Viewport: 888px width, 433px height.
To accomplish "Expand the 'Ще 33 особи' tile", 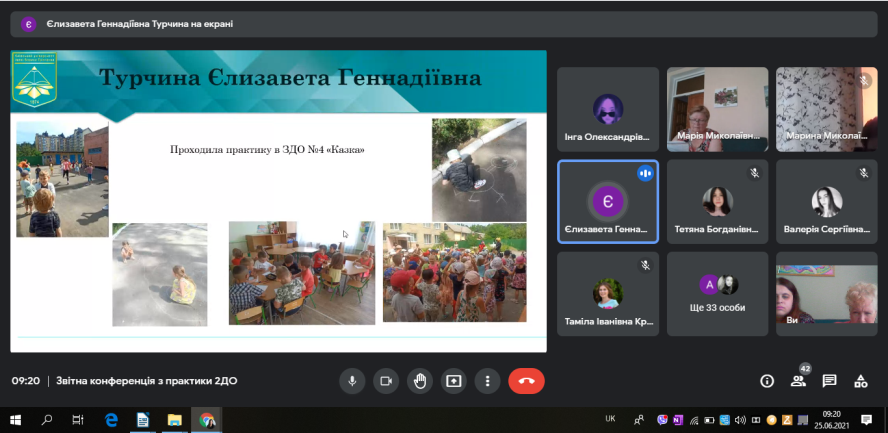I will (717, 291).
